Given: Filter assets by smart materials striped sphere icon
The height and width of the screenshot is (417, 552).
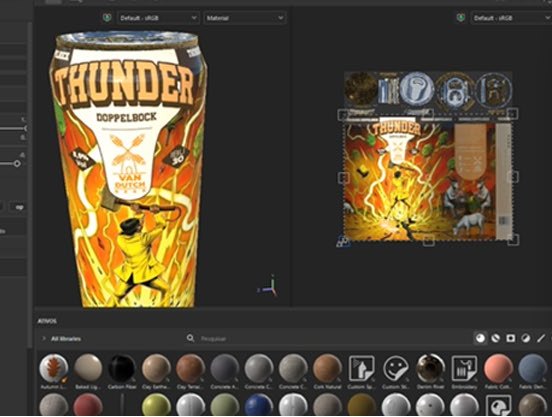Looking at the screenshot, I should (495, 338).
